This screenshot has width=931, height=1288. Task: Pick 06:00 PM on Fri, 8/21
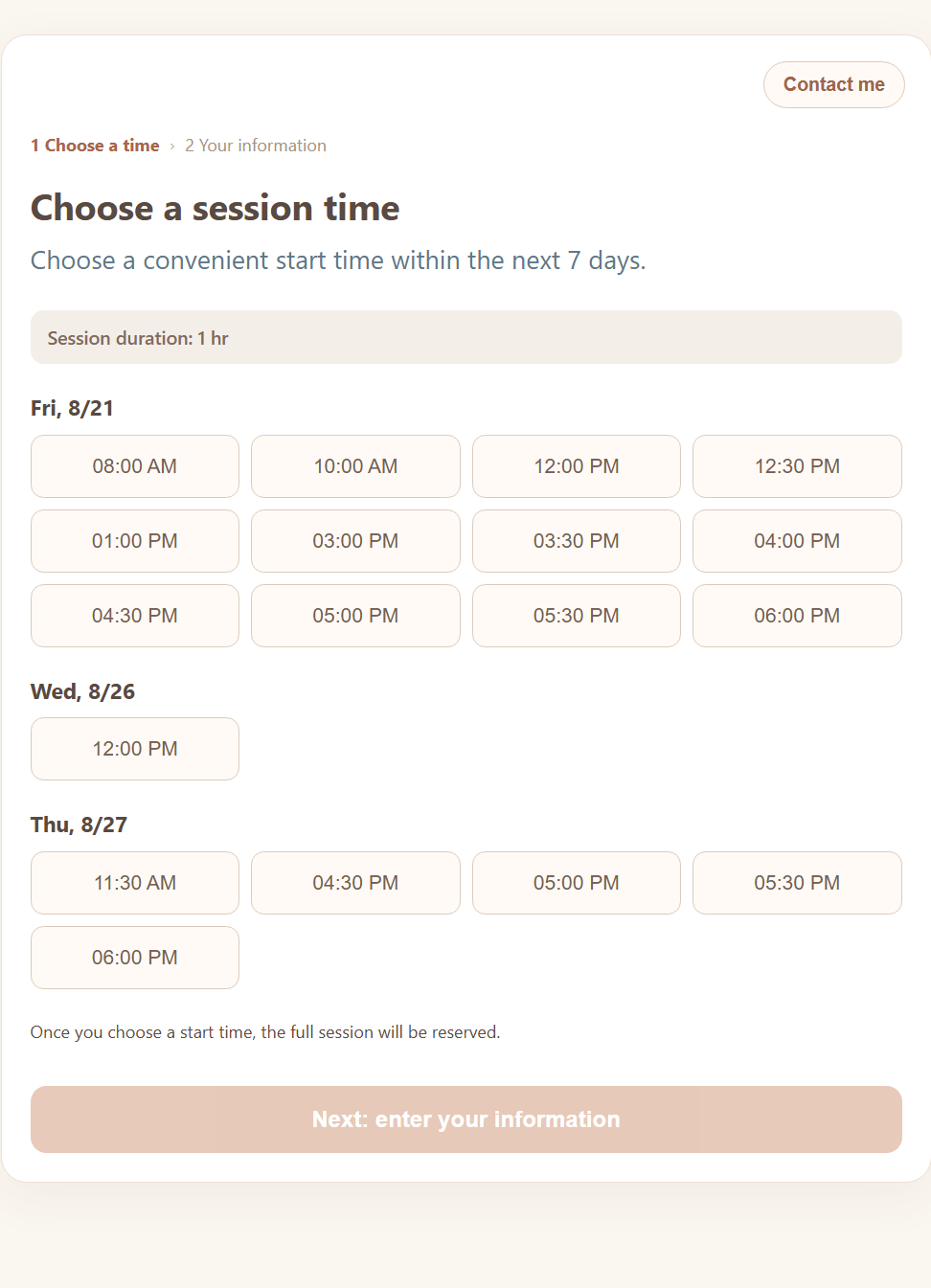pos(797,616)
